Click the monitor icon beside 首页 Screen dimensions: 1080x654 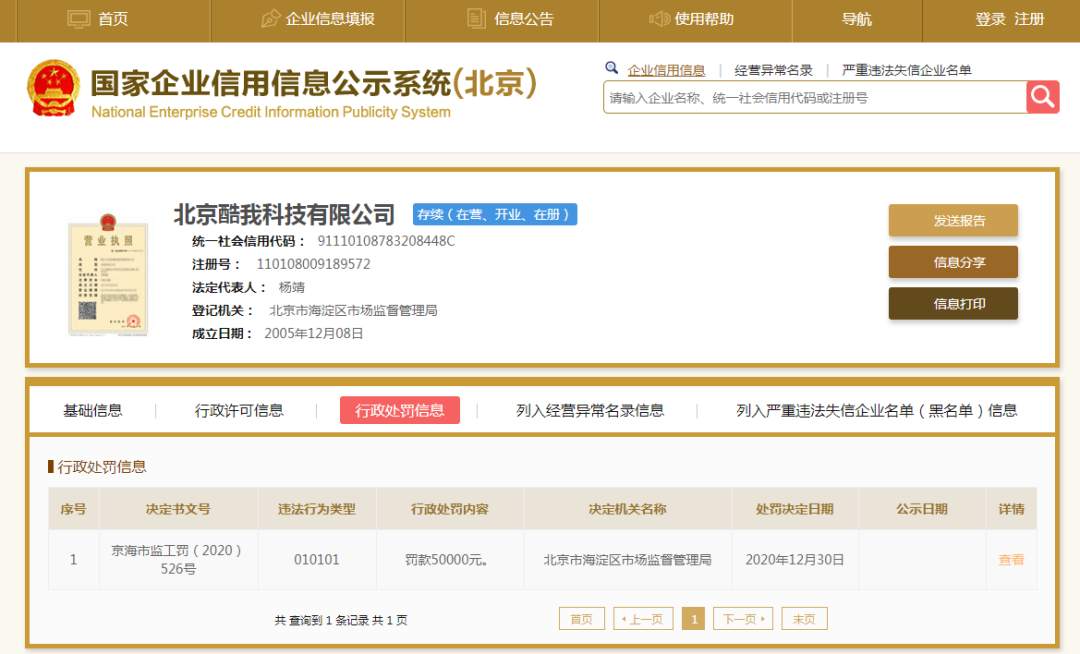tap(79, 19)
